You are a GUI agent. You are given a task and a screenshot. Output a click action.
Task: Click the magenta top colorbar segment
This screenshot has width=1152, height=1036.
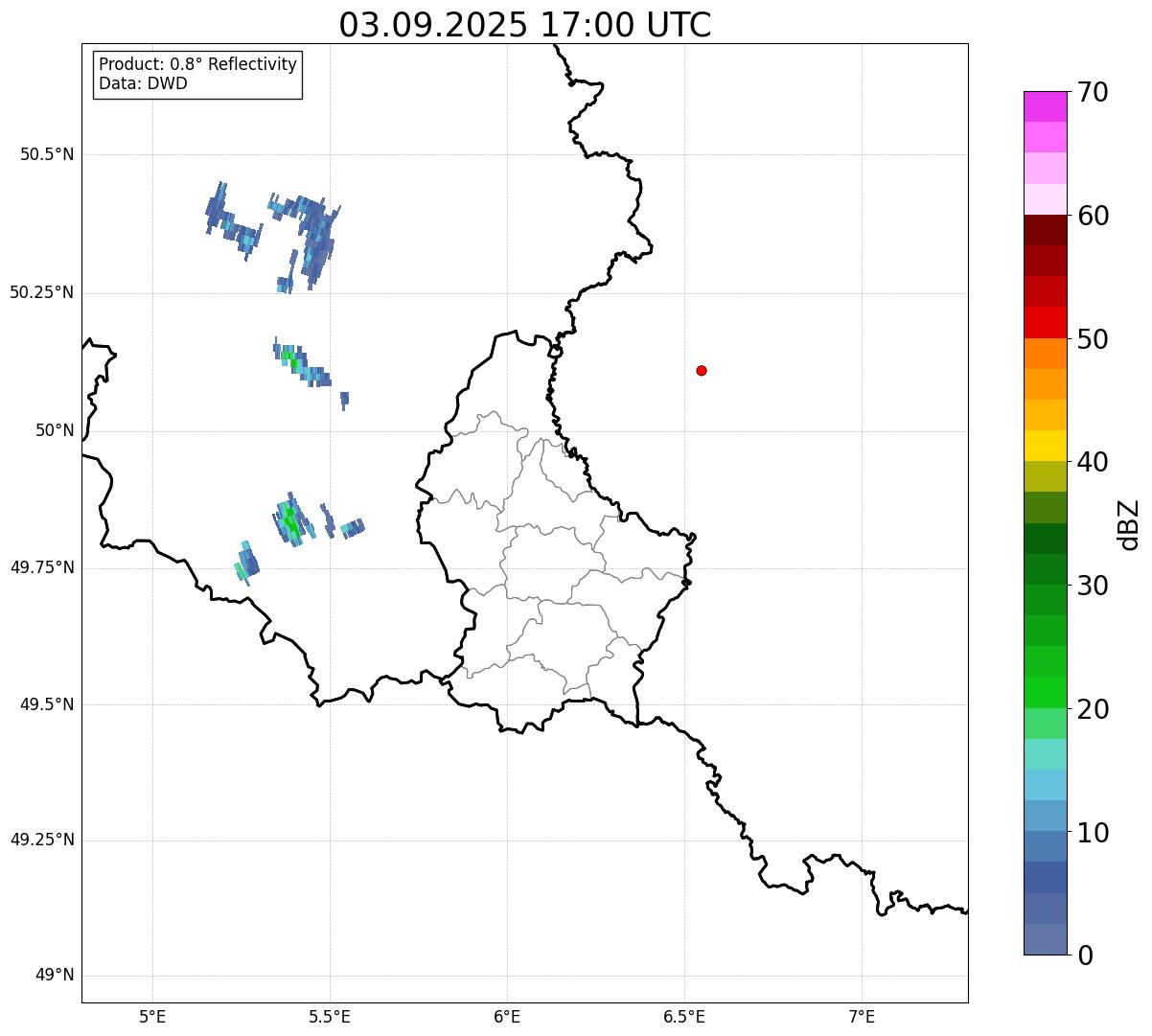1046,106
